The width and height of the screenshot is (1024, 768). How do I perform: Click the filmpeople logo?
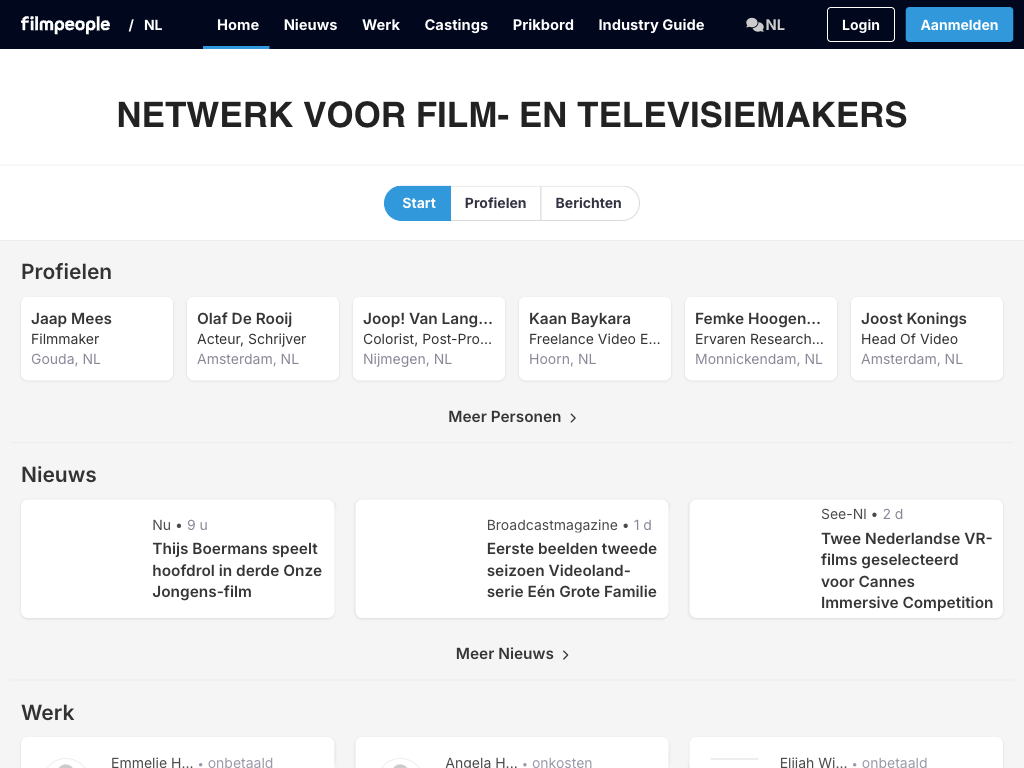click(x=66, y=25)
